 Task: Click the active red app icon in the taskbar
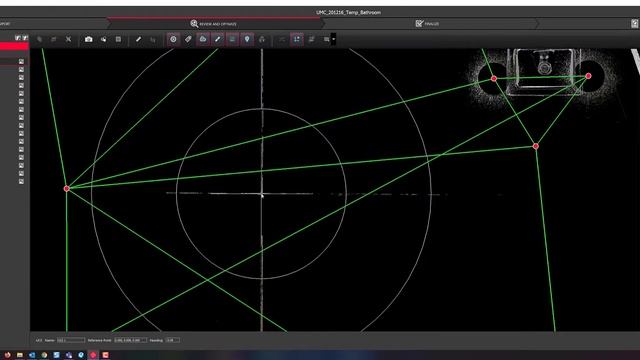tap(93, 355)
